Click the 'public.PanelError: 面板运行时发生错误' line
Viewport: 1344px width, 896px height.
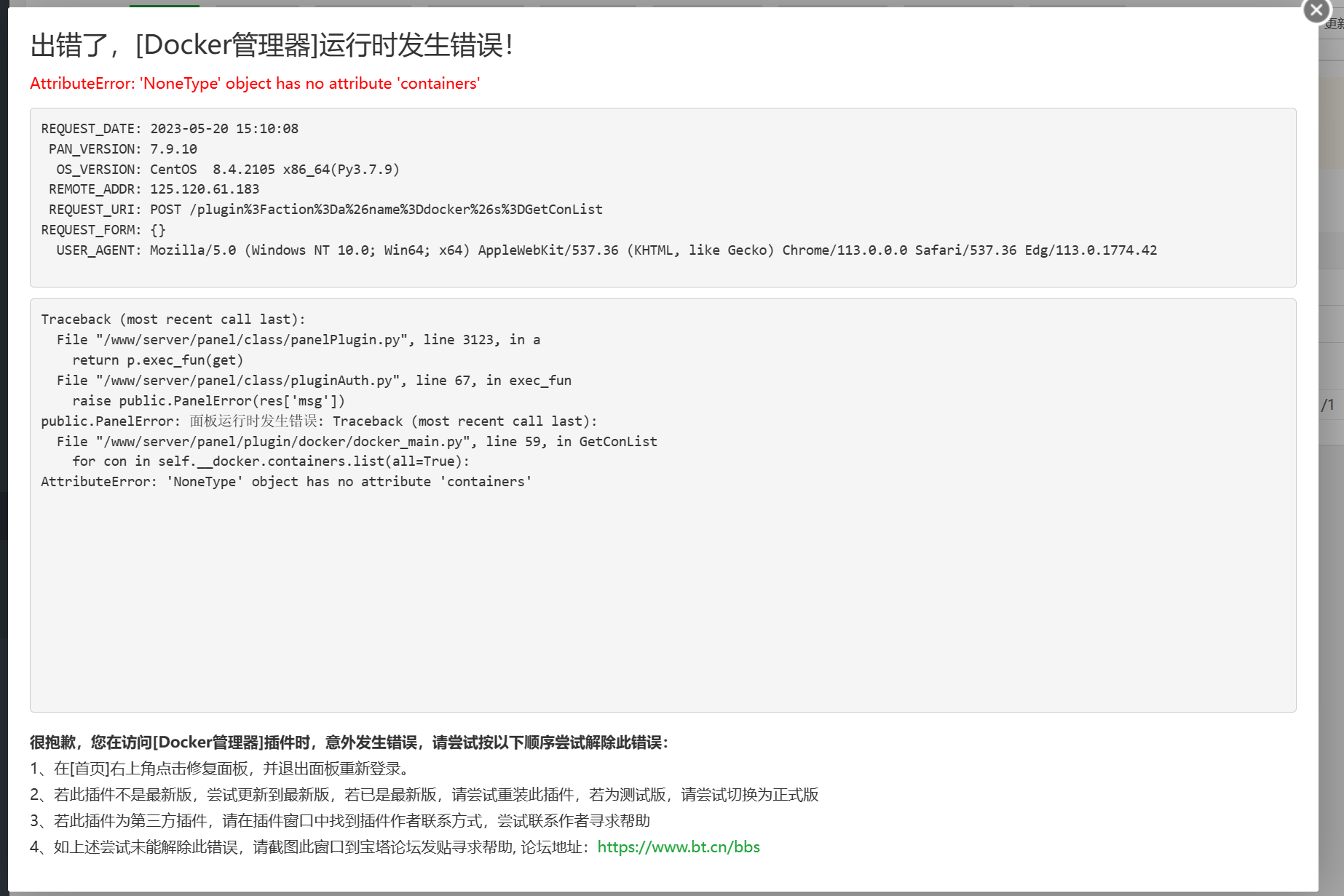(x=319, y=421)
